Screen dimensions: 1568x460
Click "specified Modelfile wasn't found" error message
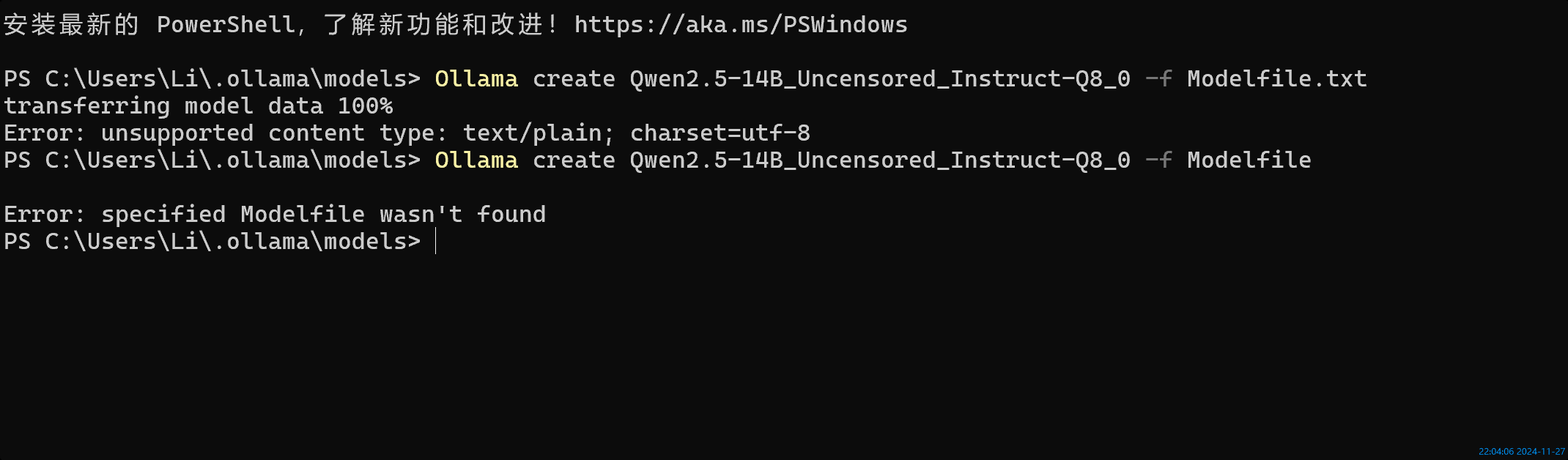tap(322, 215)
